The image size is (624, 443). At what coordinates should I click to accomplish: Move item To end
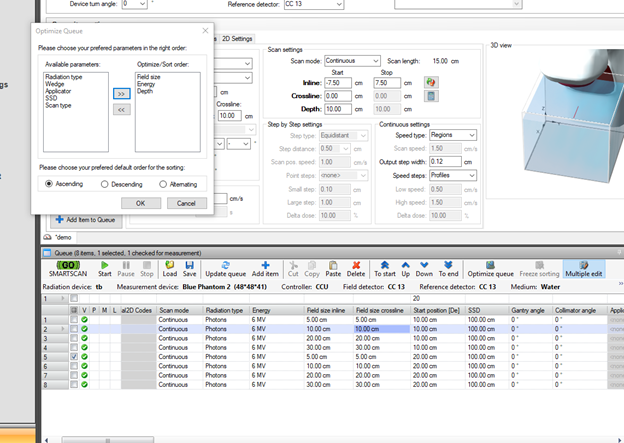448,269
